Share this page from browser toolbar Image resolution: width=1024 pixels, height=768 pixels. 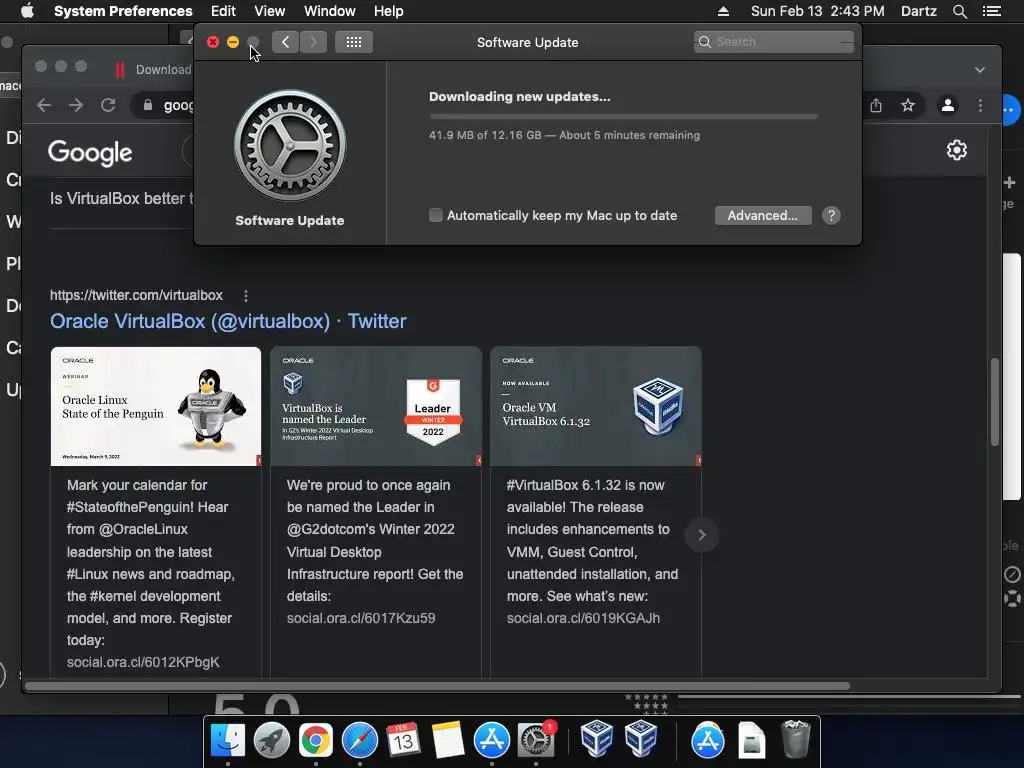876,105
